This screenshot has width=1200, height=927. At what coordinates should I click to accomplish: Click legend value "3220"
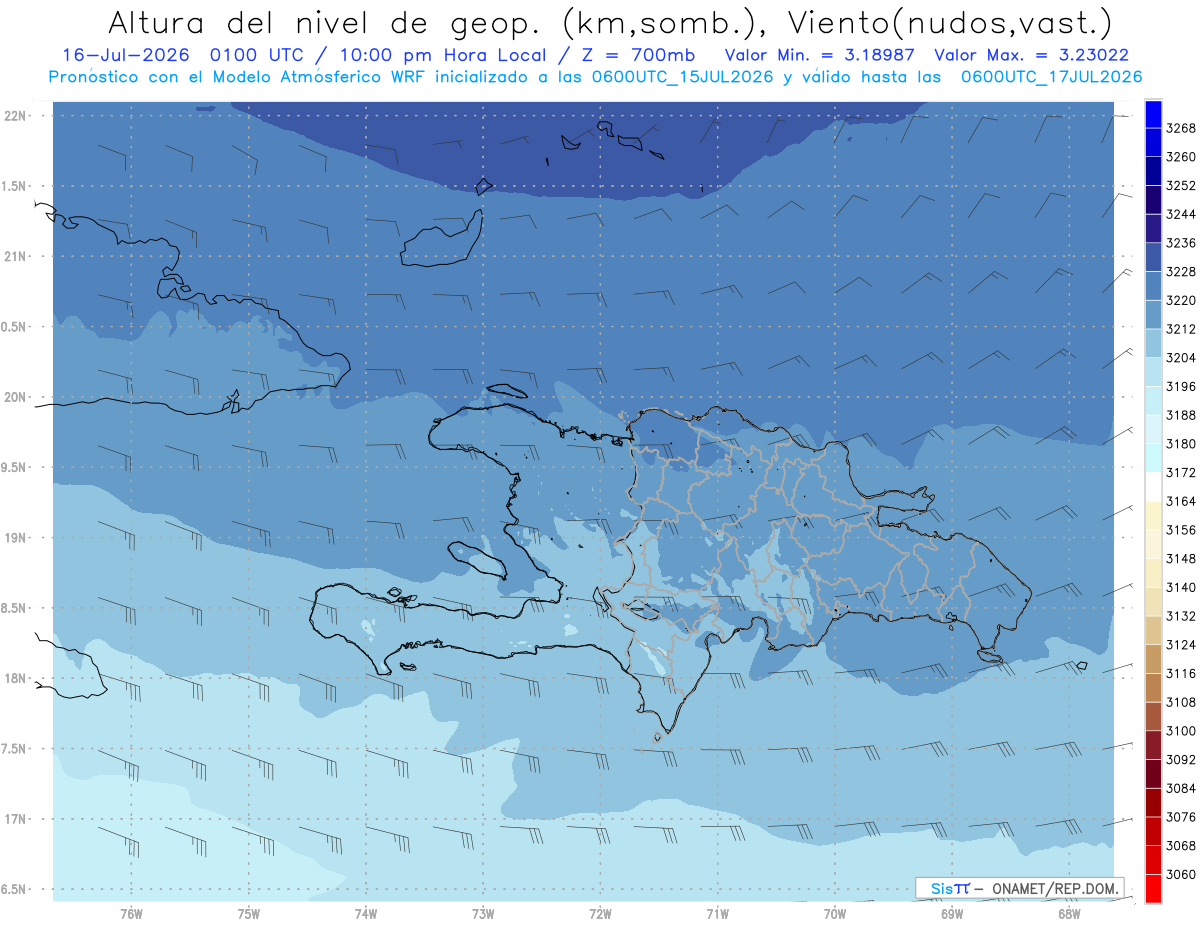[x=1181, y=300]
